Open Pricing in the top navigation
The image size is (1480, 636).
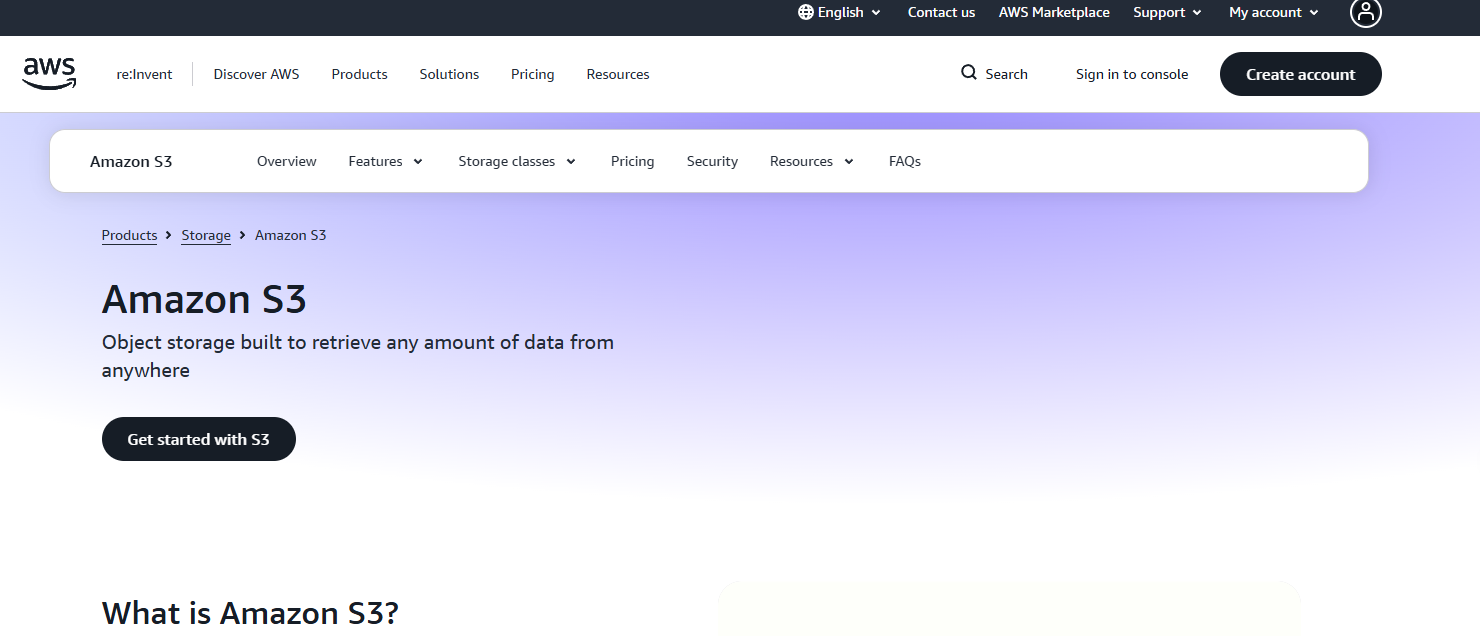click(533, 74)
